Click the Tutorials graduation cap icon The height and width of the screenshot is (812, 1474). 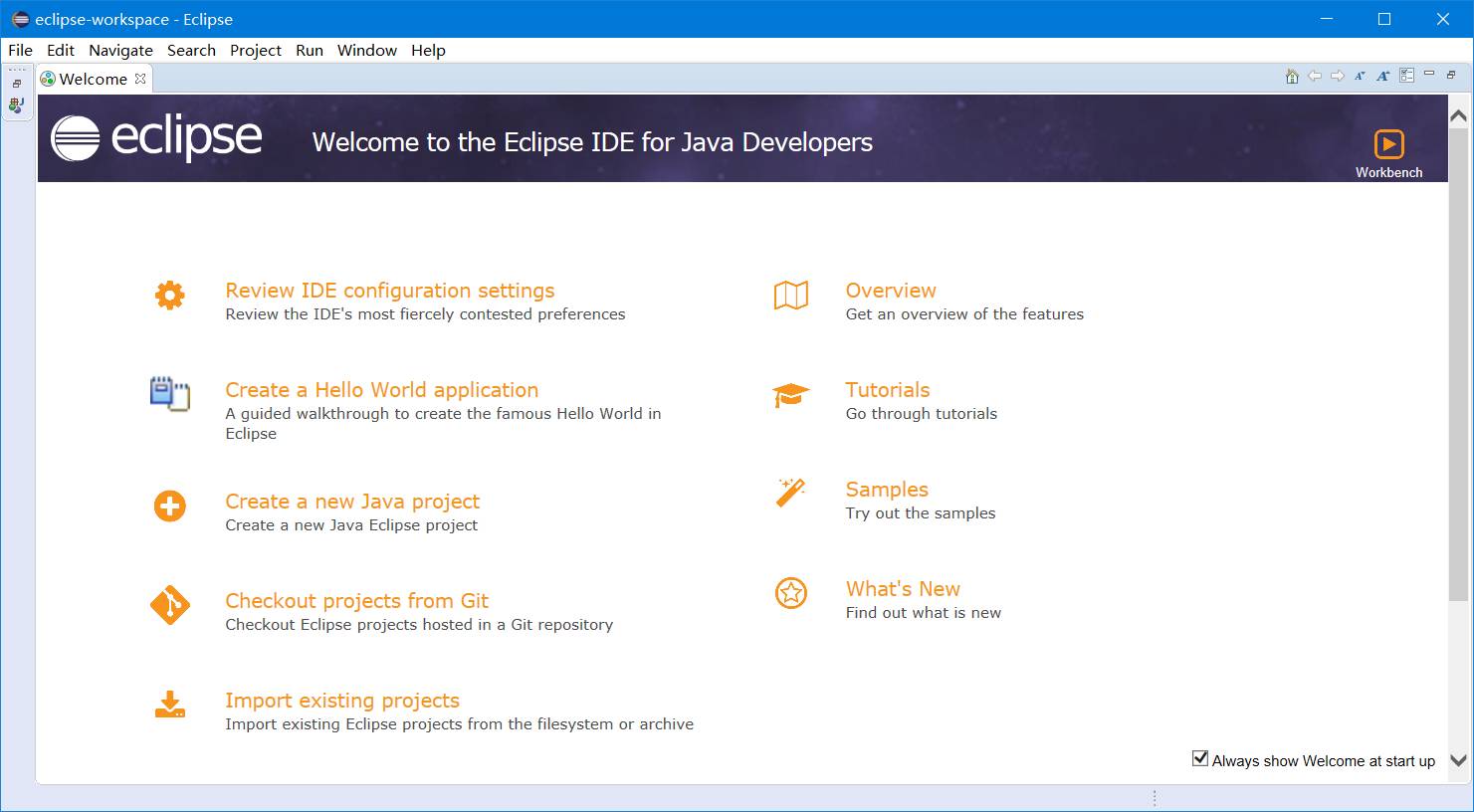click(791, 395)
